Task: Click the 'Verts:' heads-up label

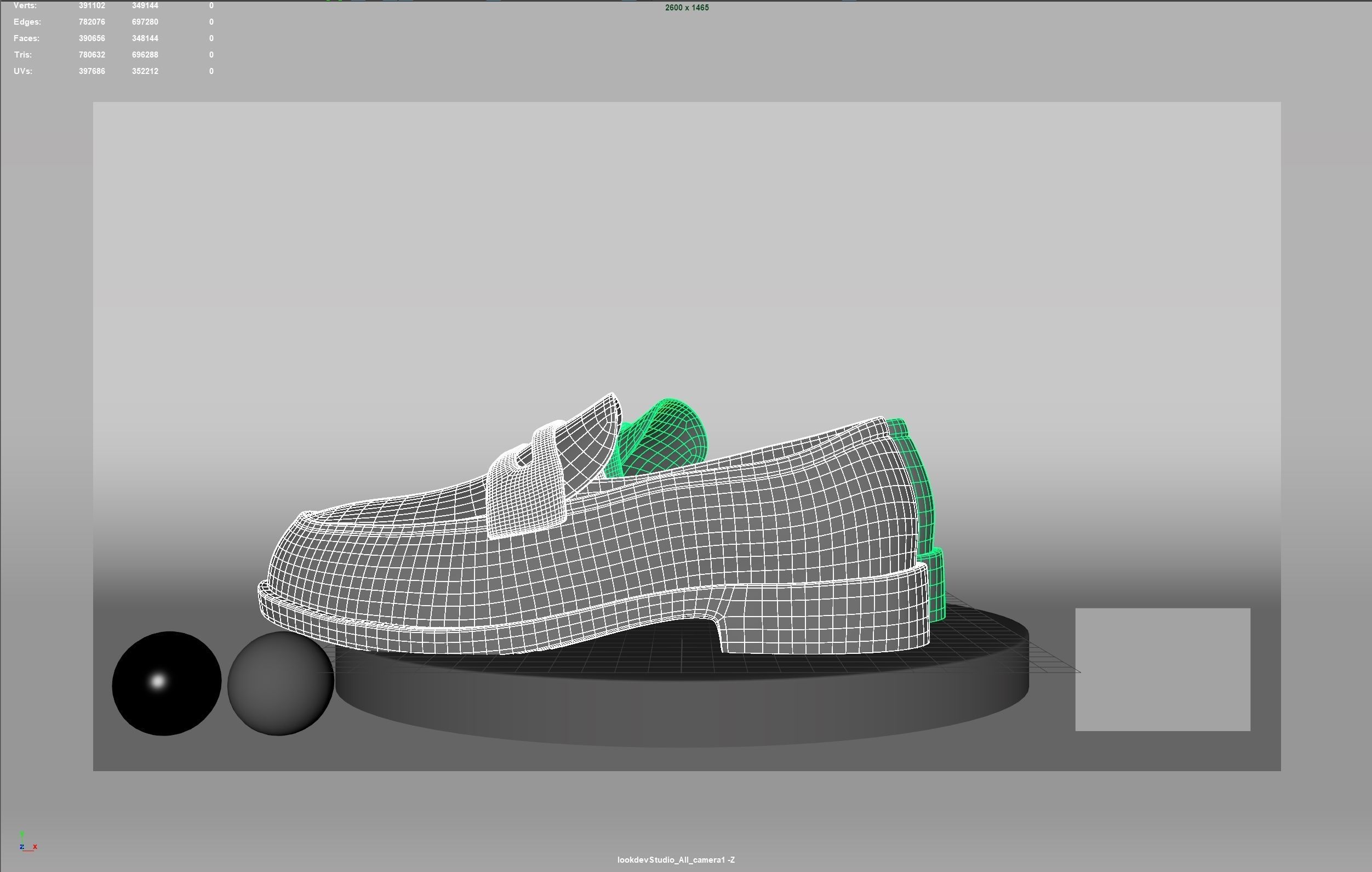Action: (25, 5)
